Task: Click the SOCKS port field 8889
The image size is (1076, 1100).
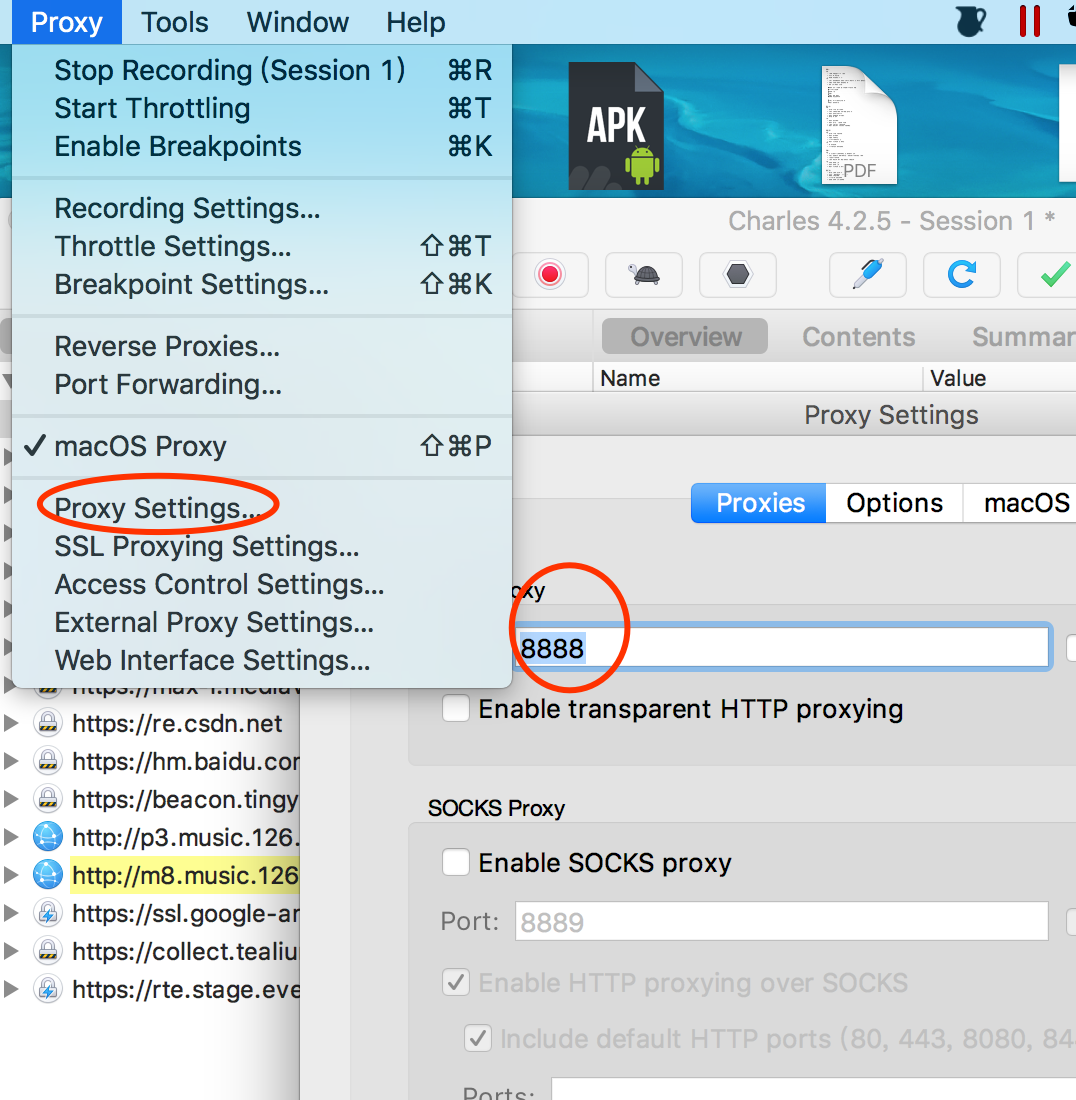Action: [x=781, y=921]
